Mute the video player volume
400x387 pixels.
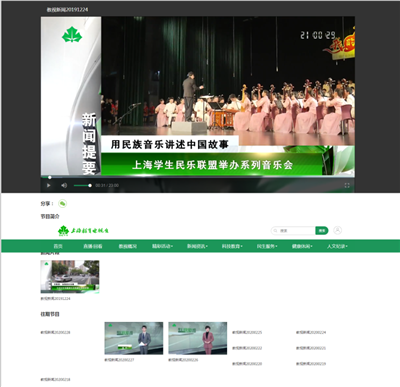64,185
